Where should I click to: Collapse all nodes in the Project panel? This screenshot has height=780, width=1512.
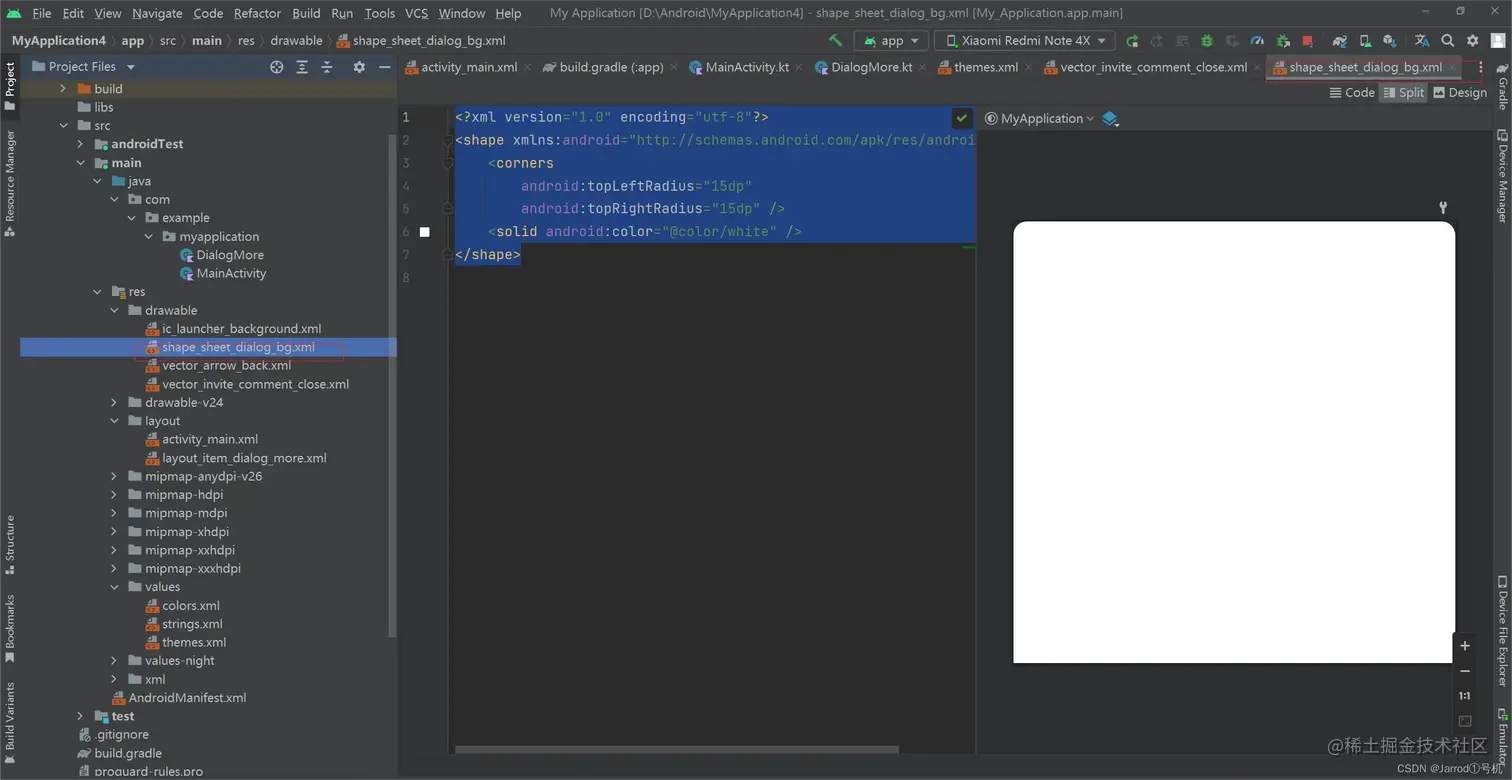(x=326, y=66)
